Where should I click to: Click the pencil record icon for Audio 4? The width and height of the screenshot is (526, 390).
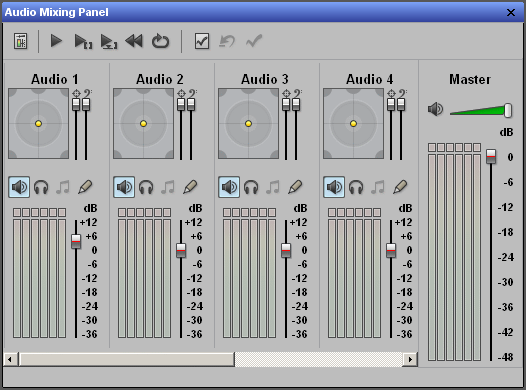(x=400, y=187)
